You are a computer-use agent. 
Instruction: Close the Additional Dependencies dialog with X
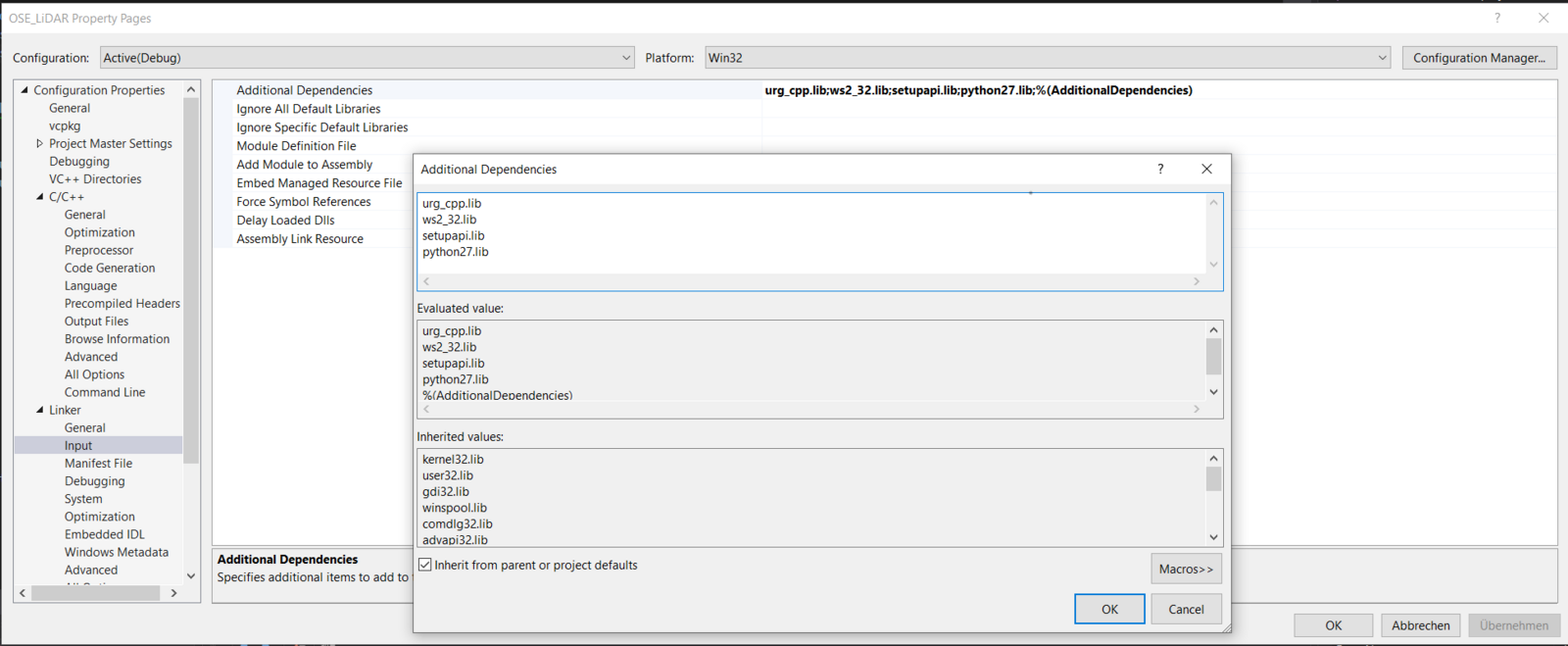(x=1206, y=170)
